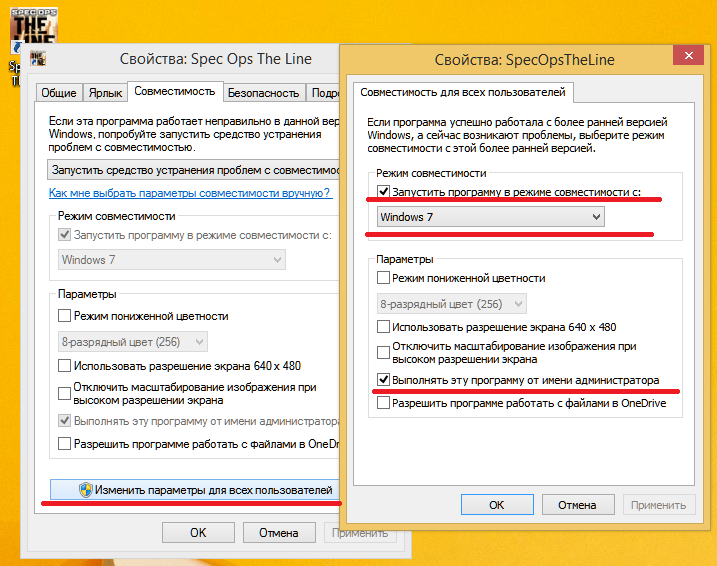717x566 pixels.
Task: Enable Режим пониженной цветности in the all-users dialog
Action: [x=384, y=278]
